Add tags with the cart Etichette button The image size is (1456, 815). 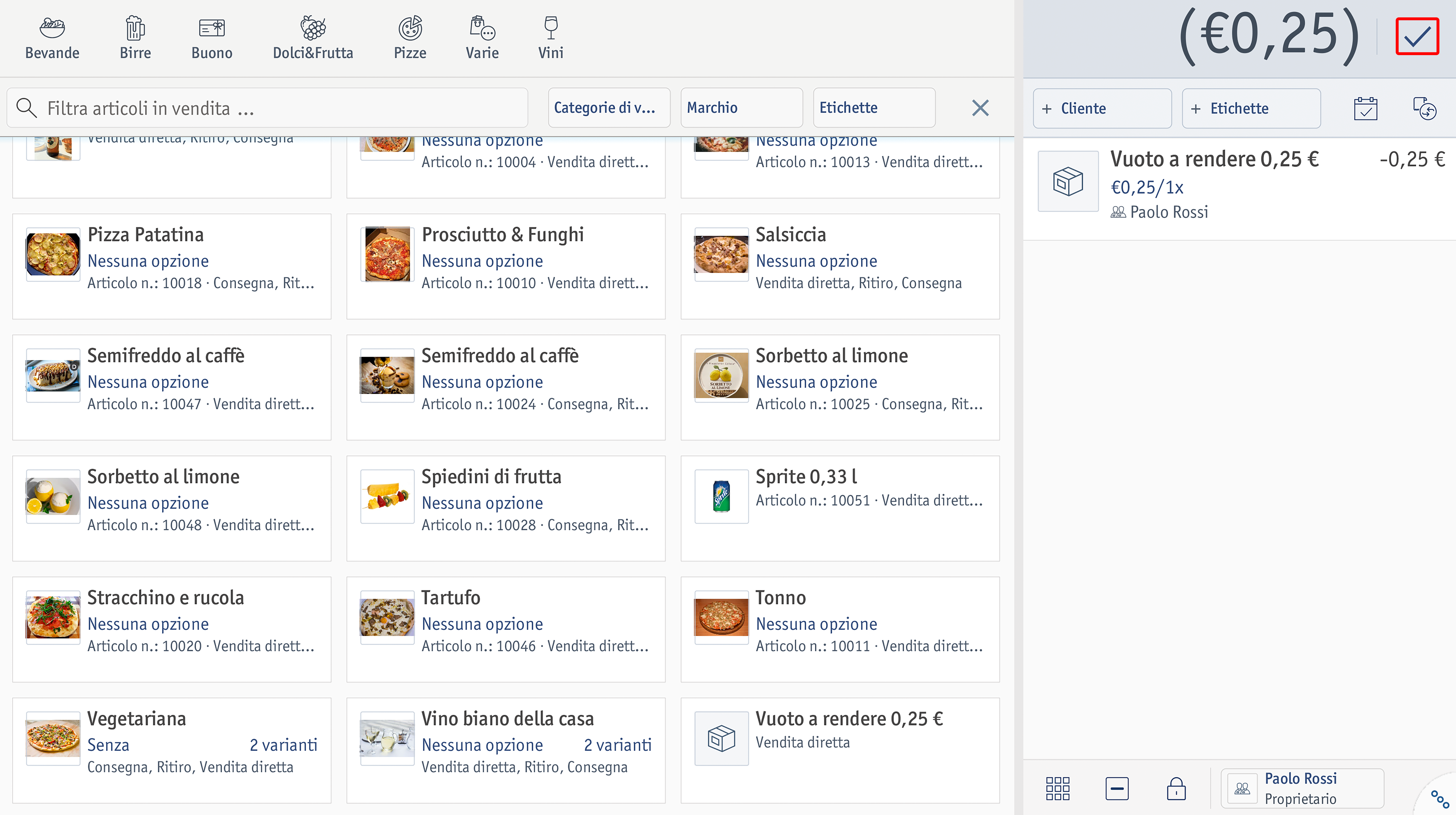[1251, 108]
